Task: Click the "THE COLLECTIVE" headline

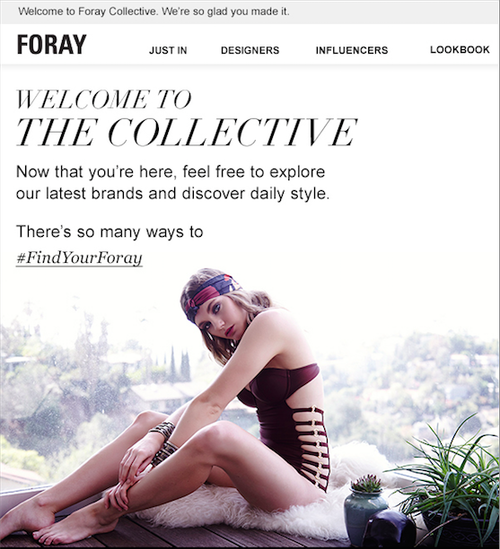Action: (x=186, y=132)
